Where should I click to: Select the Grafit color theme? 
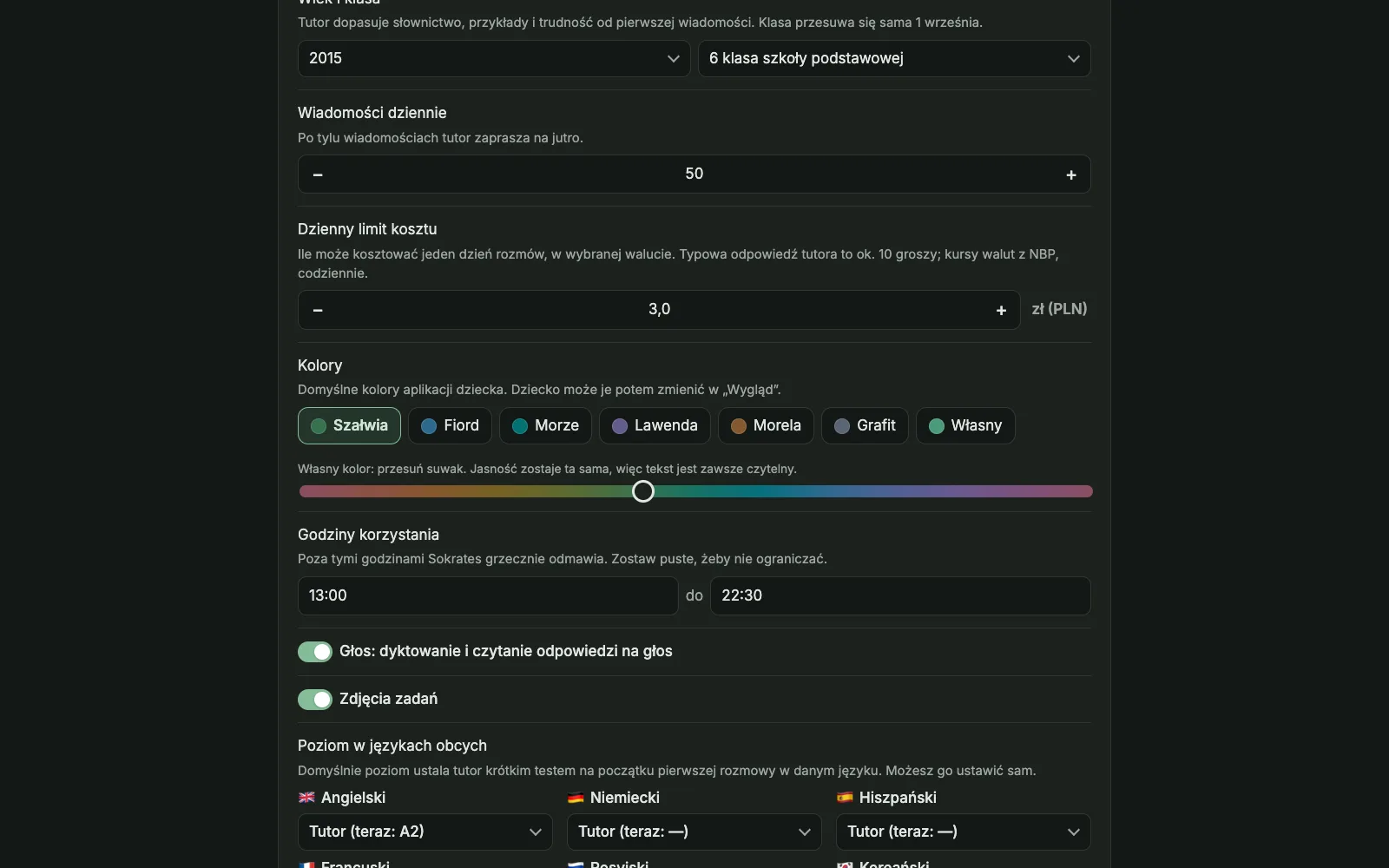point(865,425)
